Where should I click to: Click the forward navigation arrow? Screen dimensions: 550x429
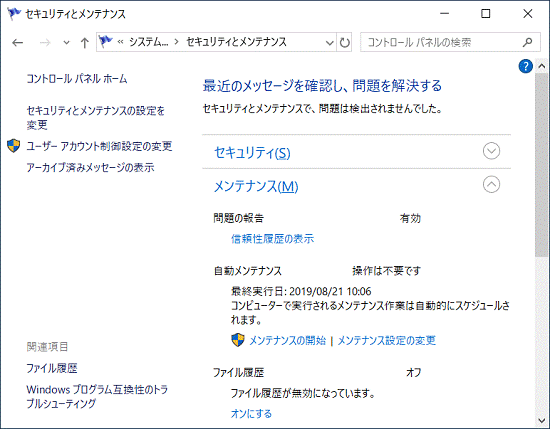coord(45,43)
